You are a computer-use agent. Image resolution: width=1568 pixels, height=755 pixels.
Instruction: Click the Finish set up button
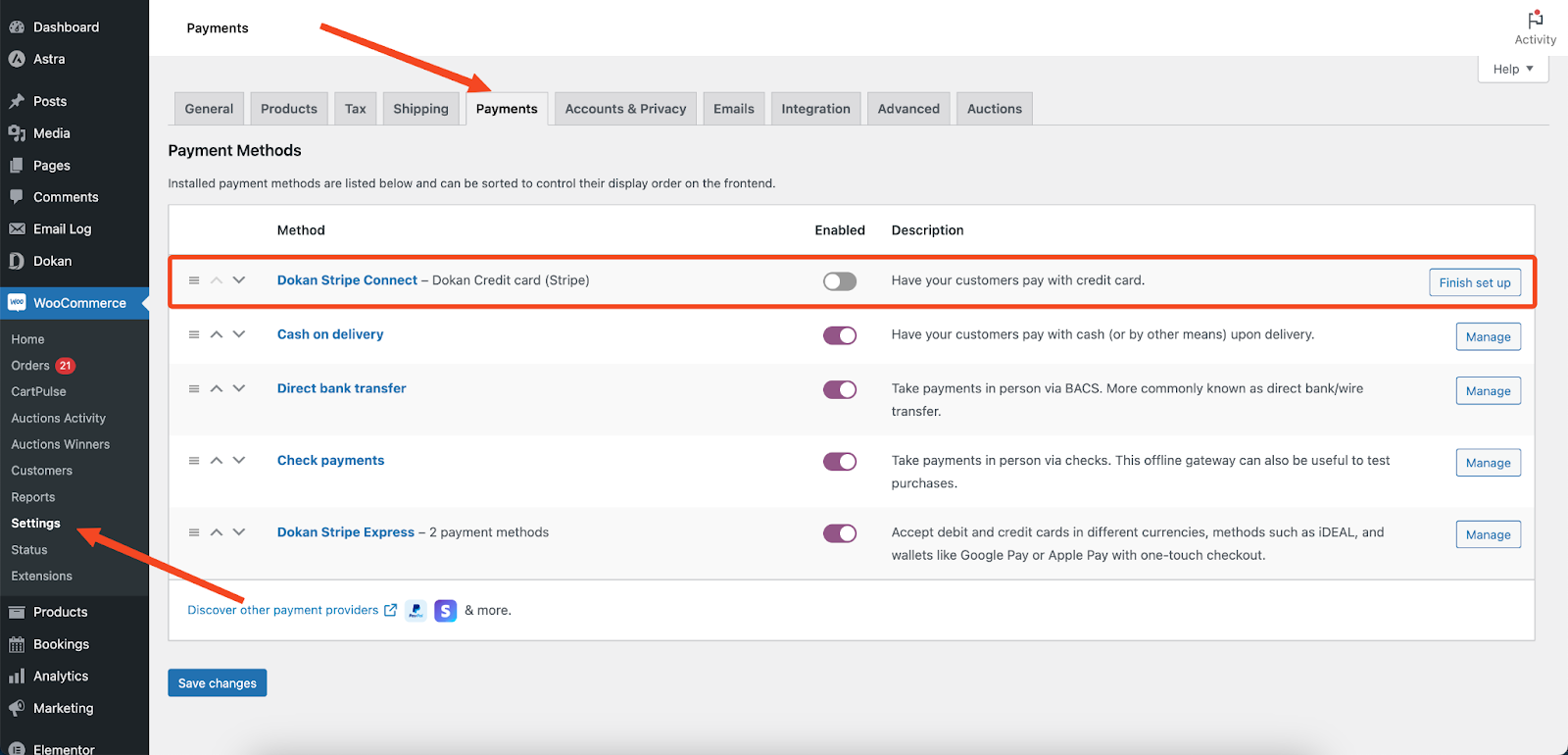pyautogui.click(x=1475, y=282)
